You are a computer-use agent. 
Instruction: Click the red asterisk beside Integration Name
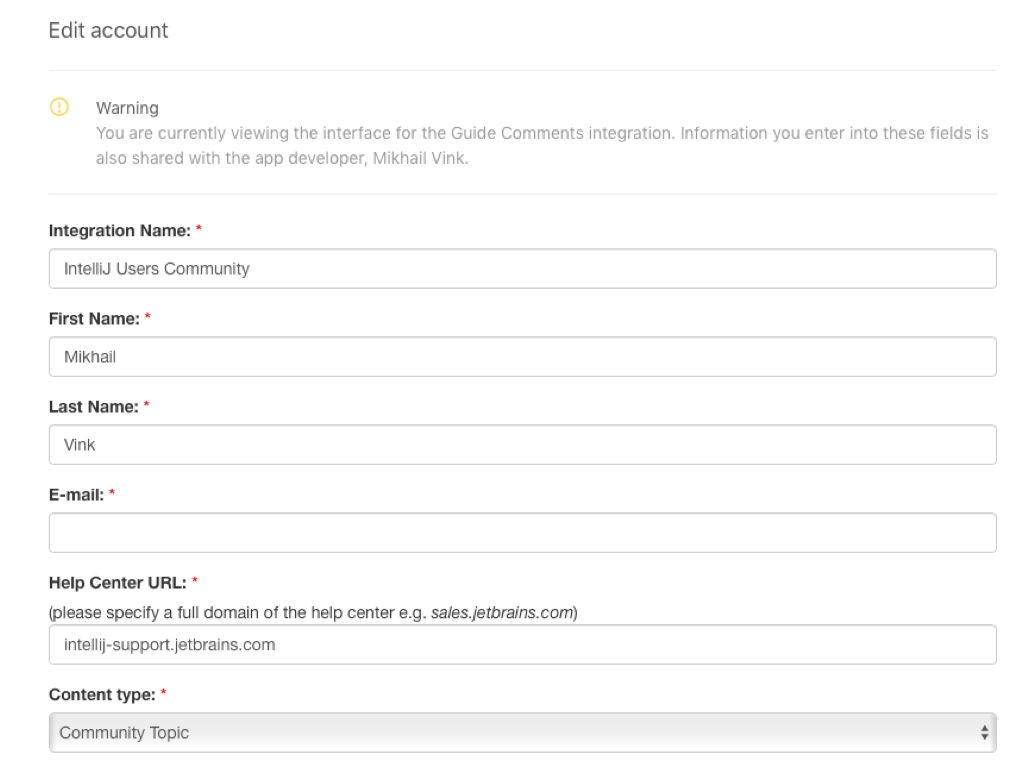(x=198, y=231)
